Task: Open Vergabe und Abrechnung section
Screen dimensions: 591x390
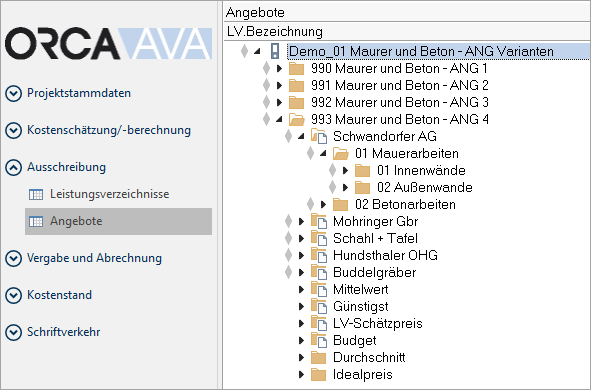Action: pyautogui.click(x=94, y=258)
